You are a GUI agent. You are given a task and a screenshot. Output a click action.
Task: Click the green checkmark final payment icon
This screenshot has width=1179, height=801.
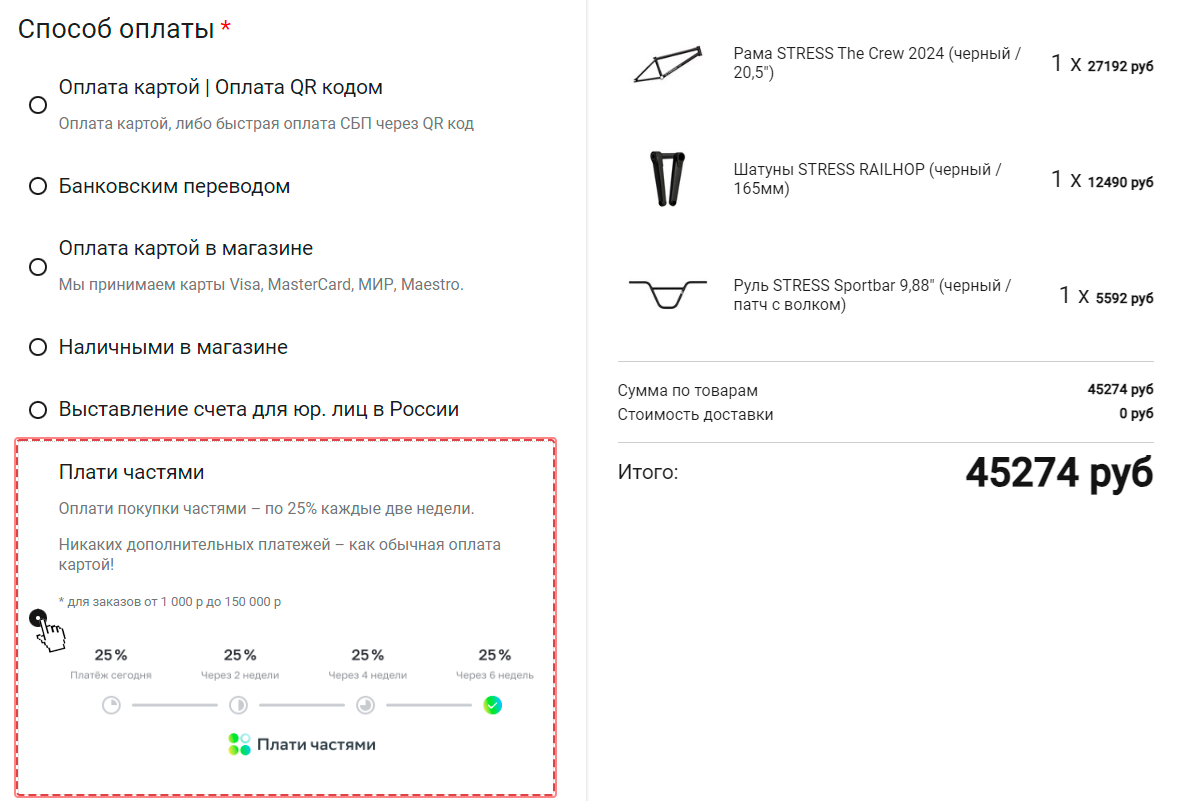(493, 706)
